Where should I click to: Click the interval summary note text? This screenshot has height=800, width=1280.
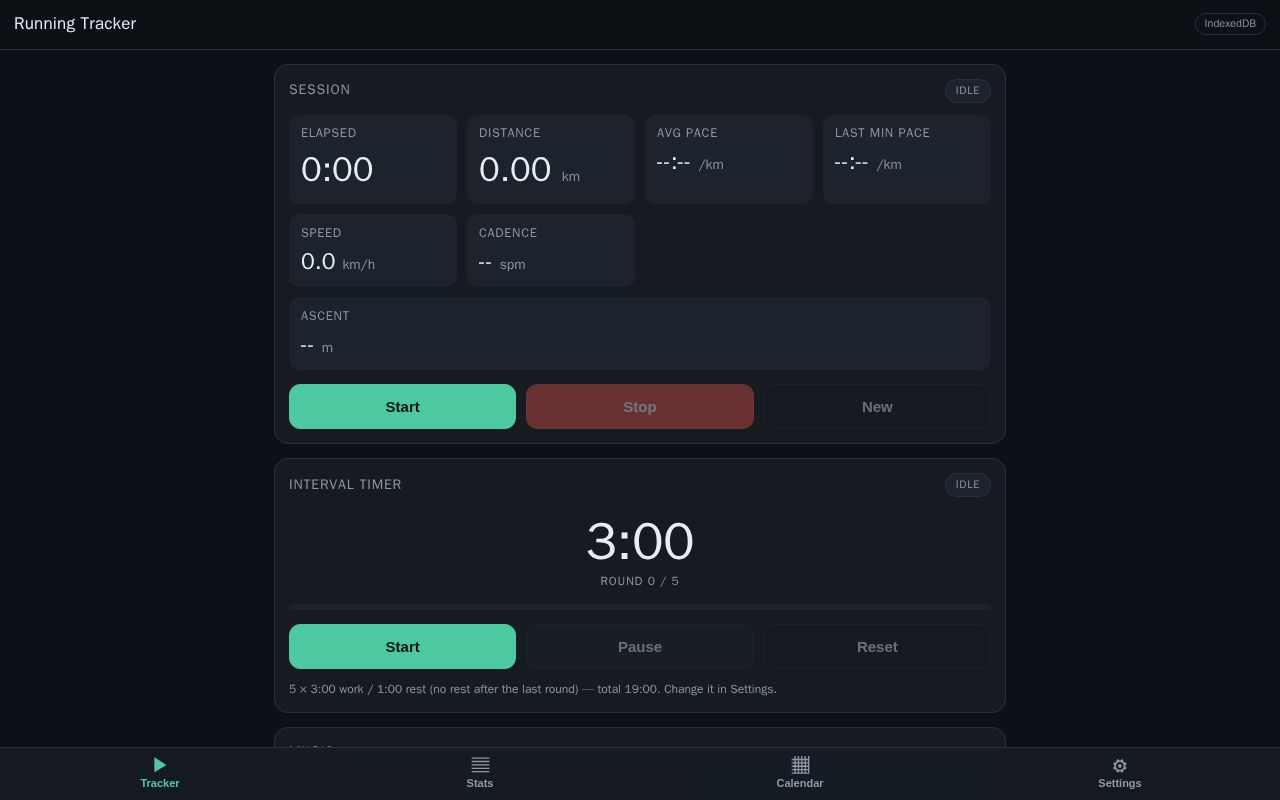533,689
